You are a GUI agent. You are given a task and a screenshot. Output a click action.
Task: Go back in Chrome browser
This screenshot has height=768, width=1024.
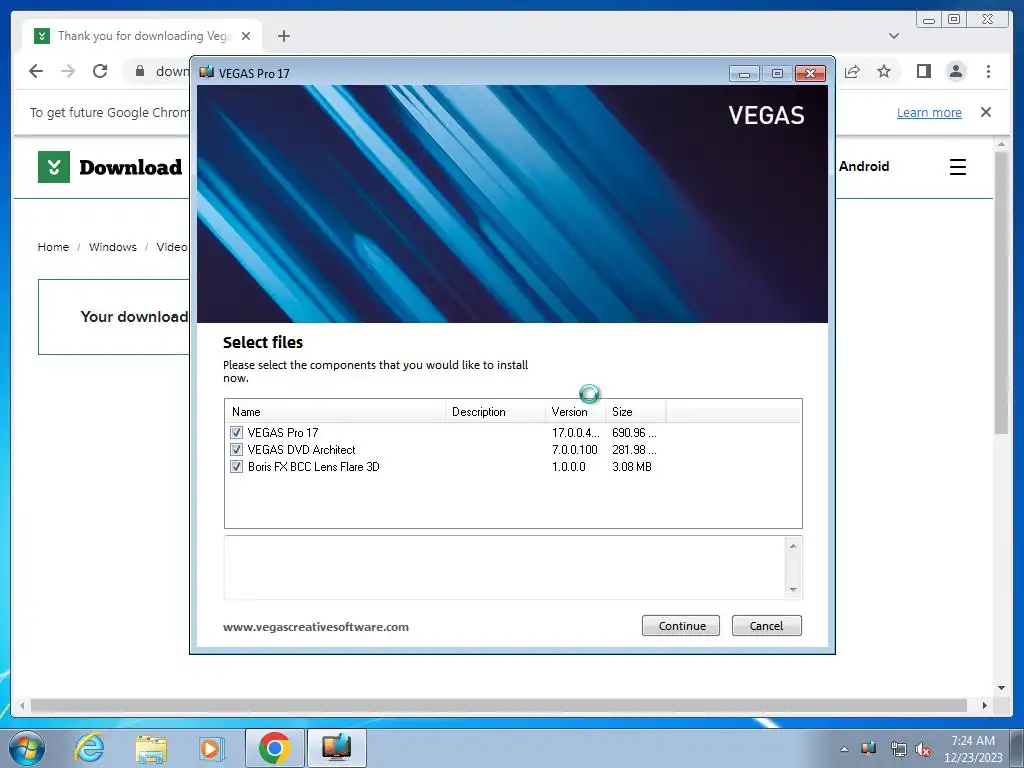tap(36, 71)
